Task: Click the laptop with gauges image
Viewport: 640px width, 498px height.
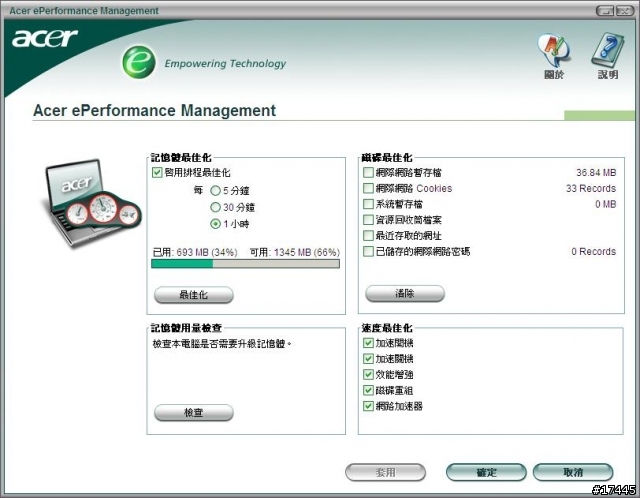Action: pyautogui.click(x=92, y=203)
